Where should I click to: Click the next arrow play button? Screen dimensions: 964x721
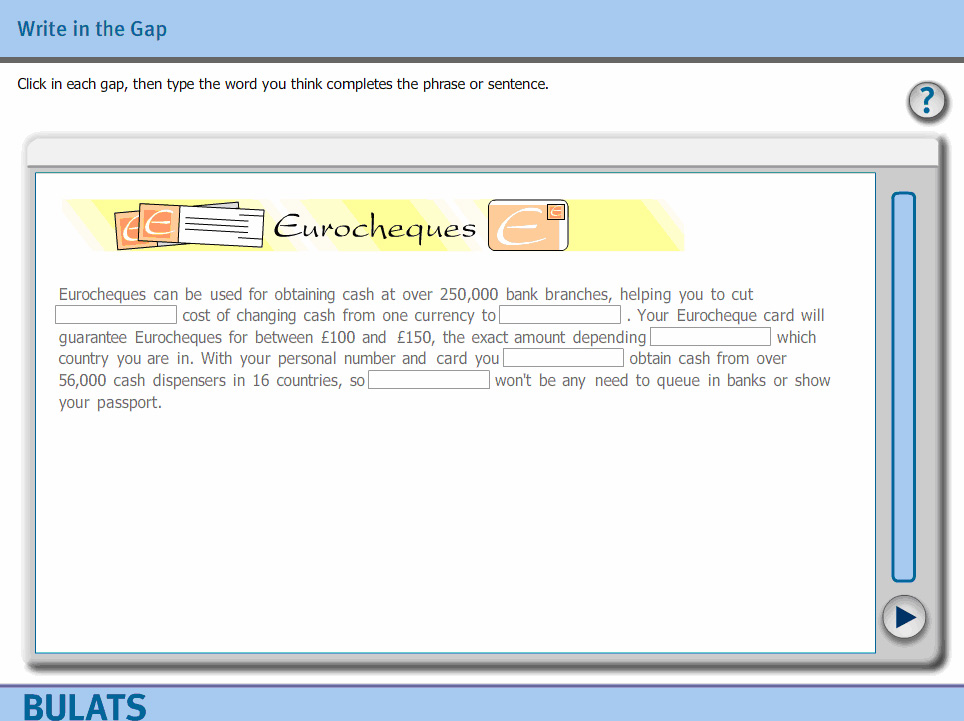click(904, 617)
